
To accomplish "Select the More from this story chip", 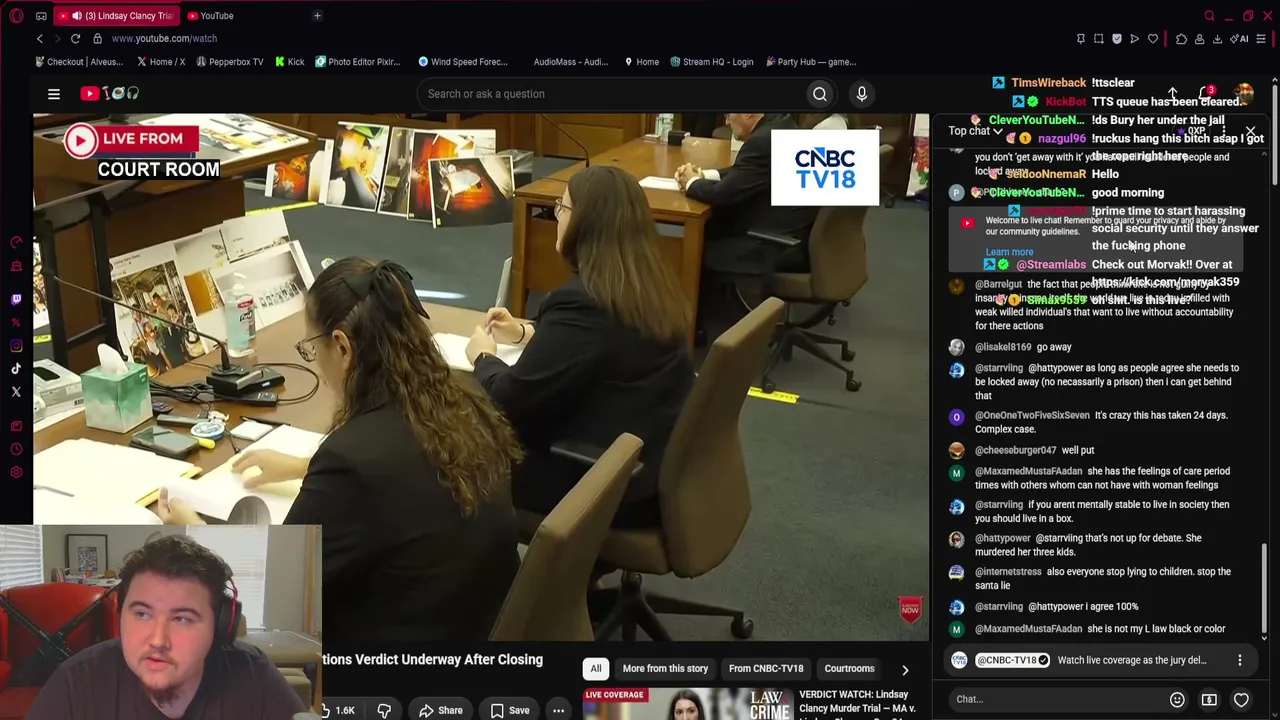I will pos(665,669).
